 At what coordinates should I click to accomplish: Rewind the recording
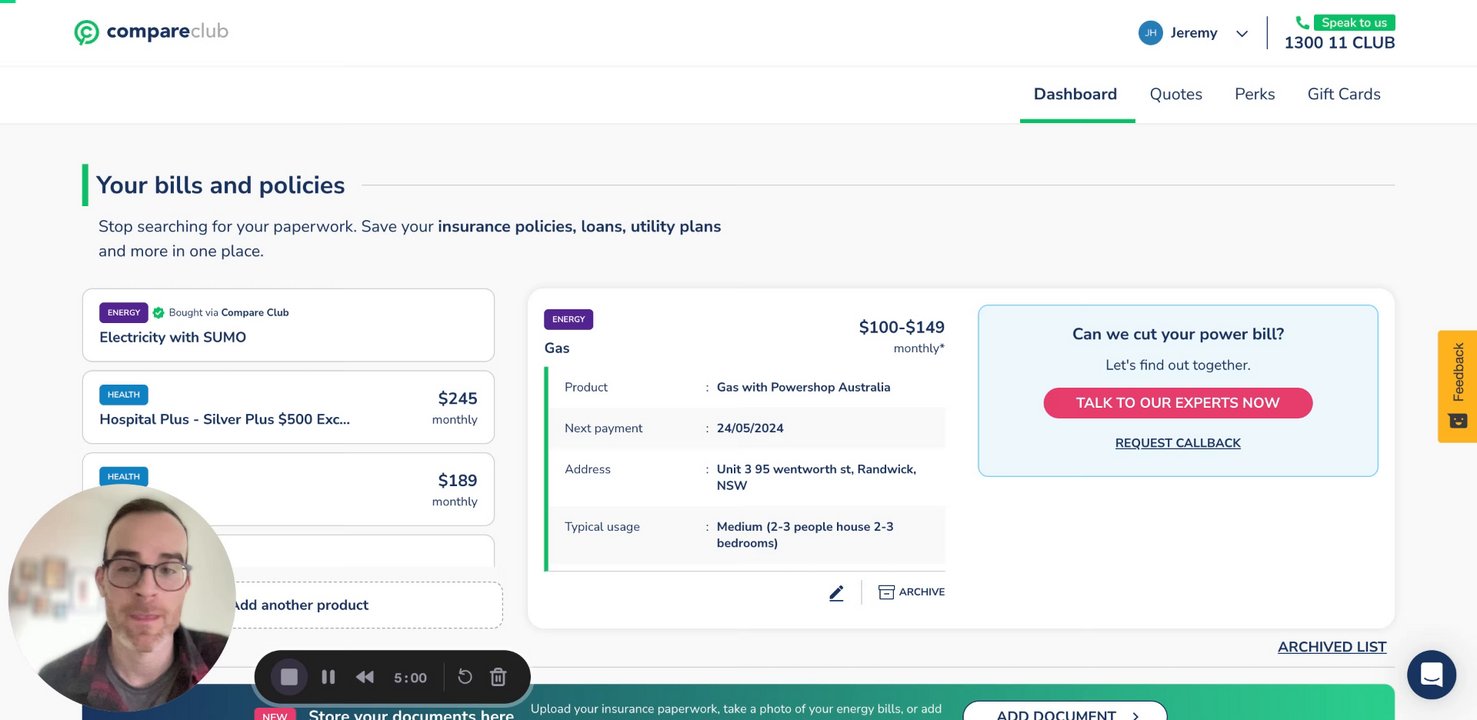365,677
